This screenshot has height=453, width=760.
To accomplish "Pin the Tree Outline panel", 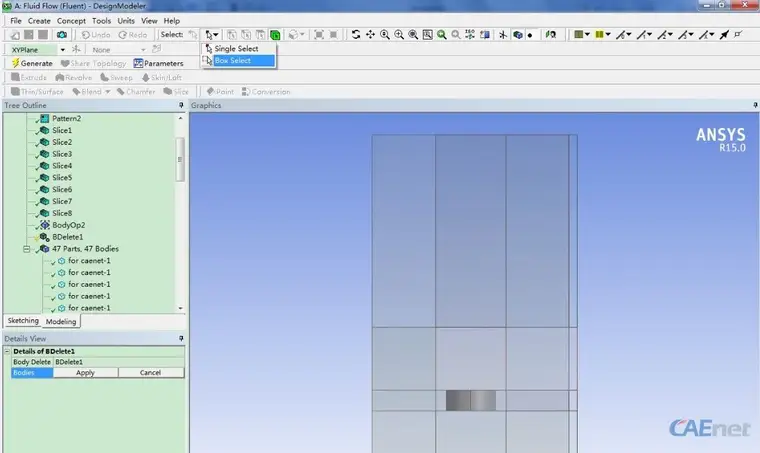I will click(181, 105).
